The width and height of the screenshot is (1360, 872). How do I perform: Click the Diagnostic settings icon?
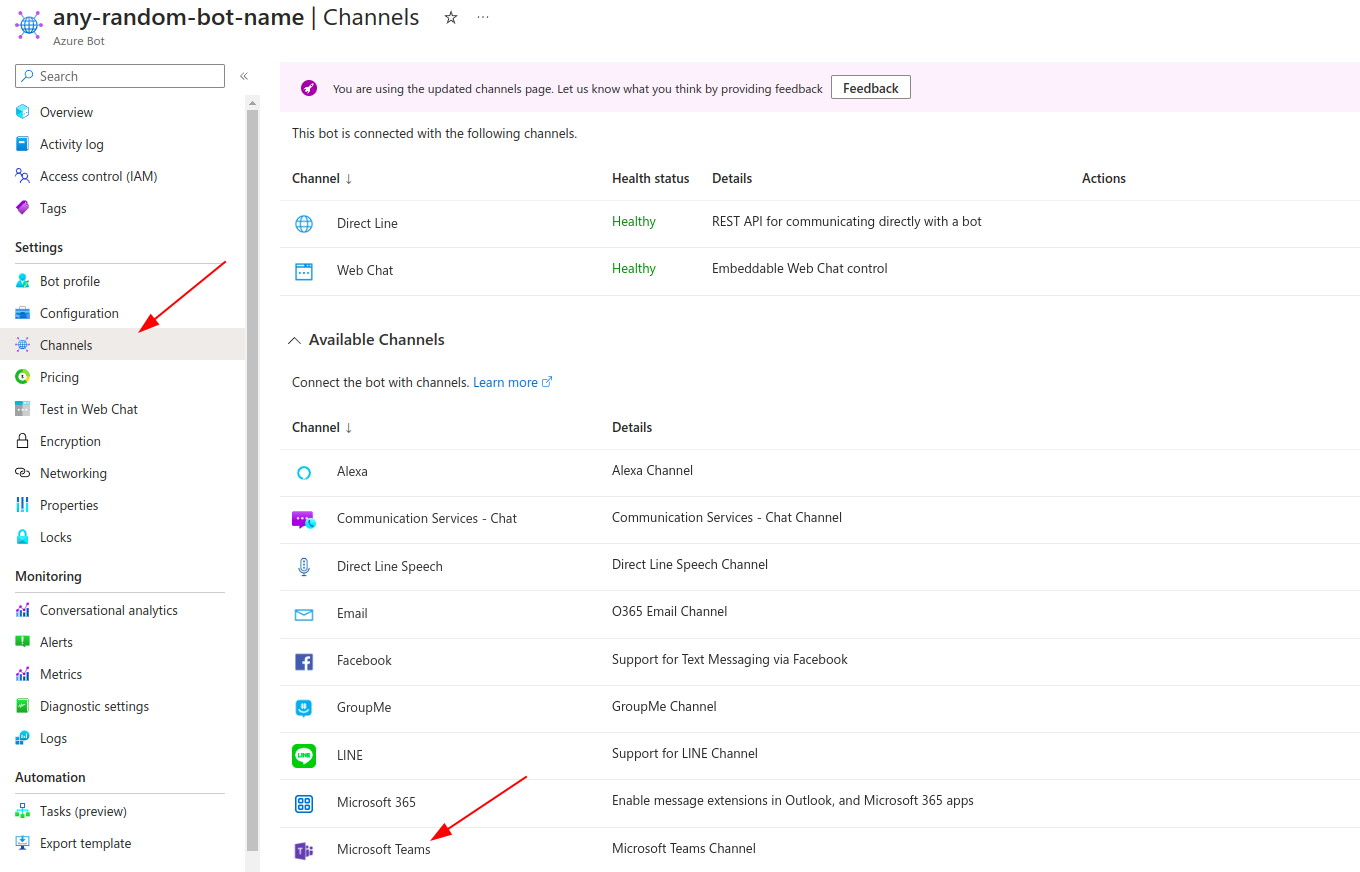[x=23, y=706]
